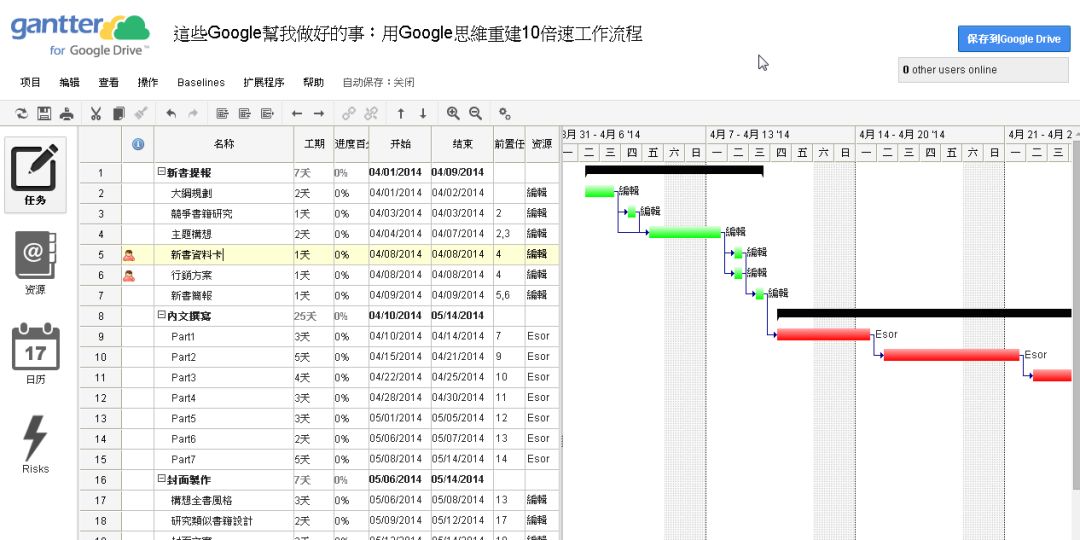Open the 项目 menu
The image size is (1080, 540).
pos(31,82)
